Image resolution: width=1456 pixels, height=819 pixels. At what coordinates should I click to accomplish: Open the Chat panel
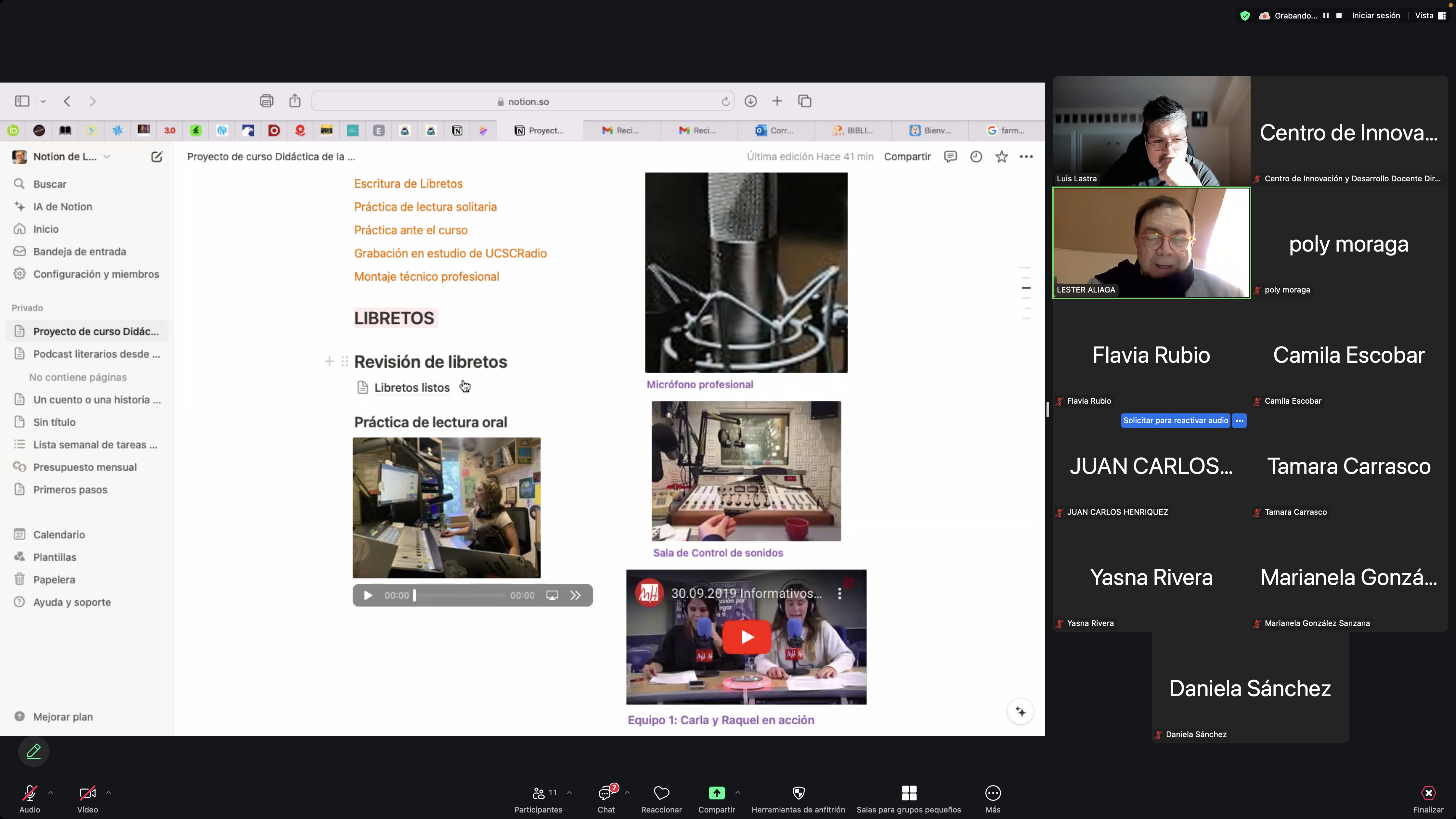[606, 799]
